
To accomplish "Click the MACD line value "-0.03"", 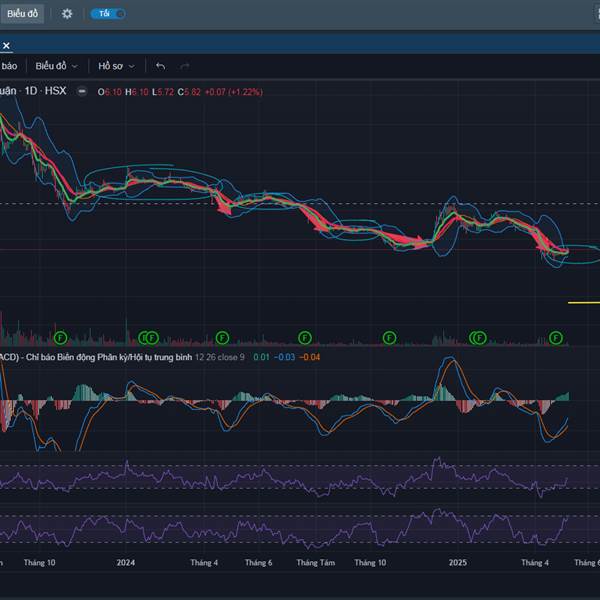I will (284, 357).
